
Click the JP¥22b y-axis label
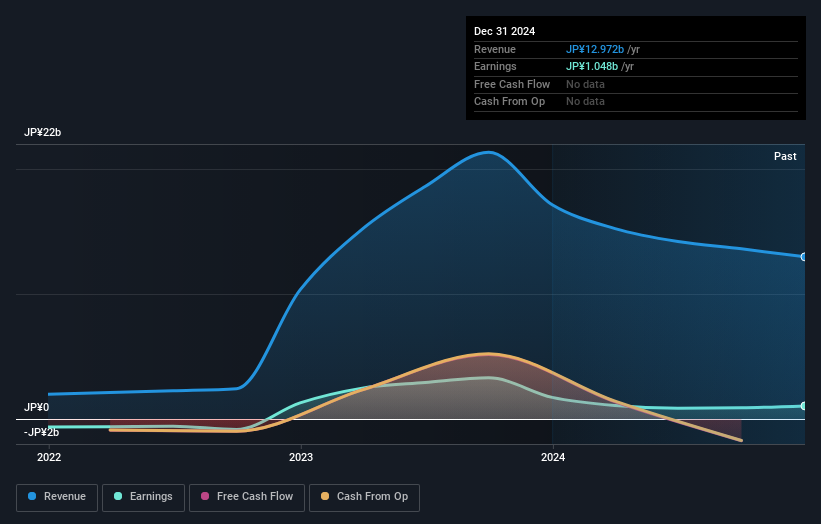42,132
